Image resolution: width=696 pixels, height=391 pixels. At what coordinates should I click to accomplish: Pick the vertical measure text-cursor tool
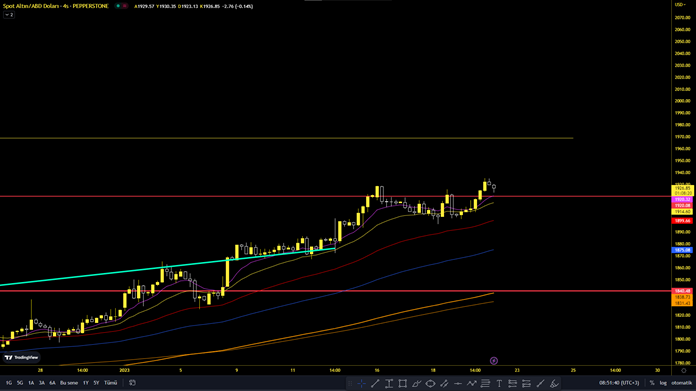point(389,383)
